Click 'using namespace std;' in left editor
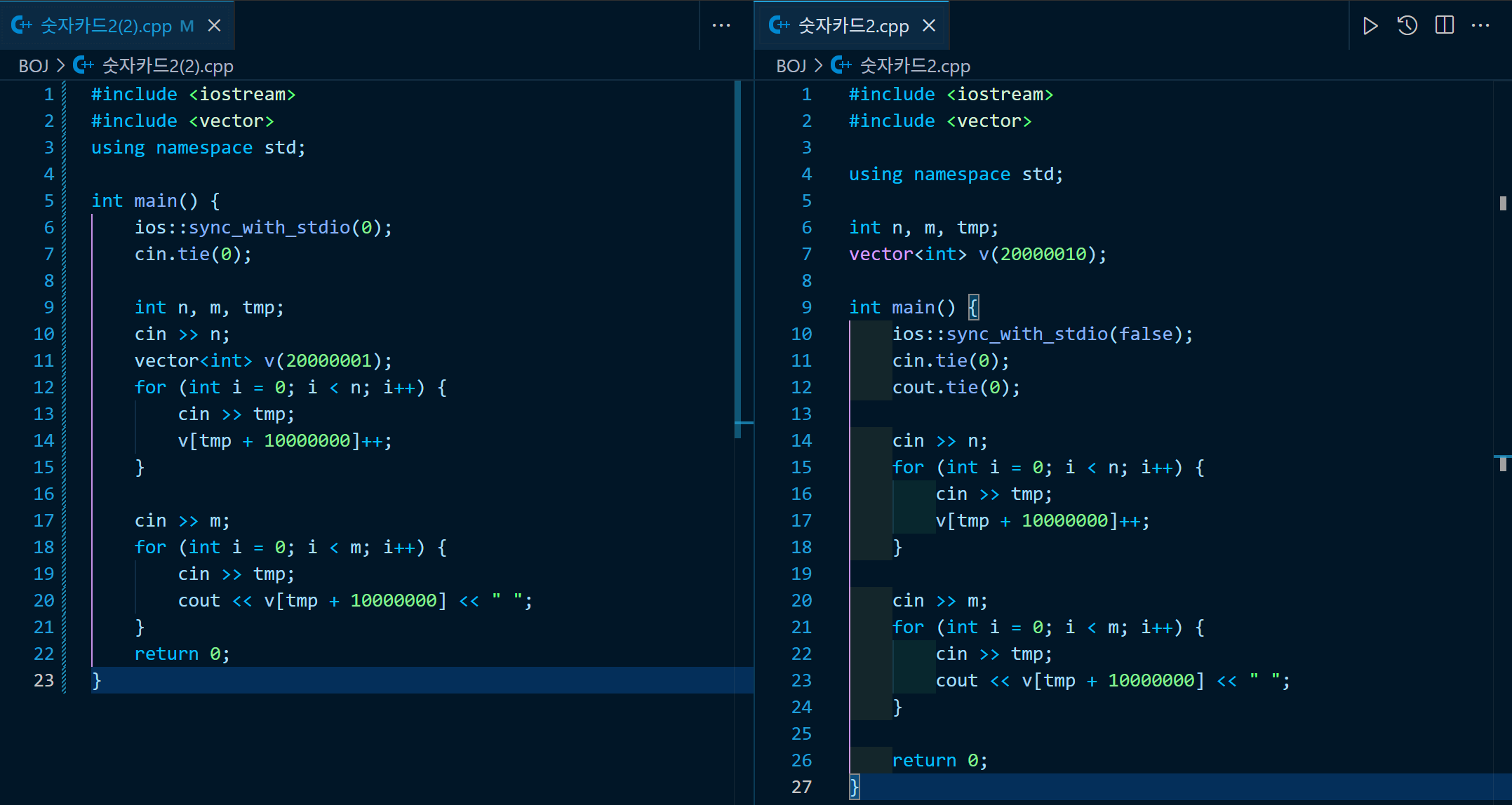This screenshot has height=805, width=1512. pos(199,148)
